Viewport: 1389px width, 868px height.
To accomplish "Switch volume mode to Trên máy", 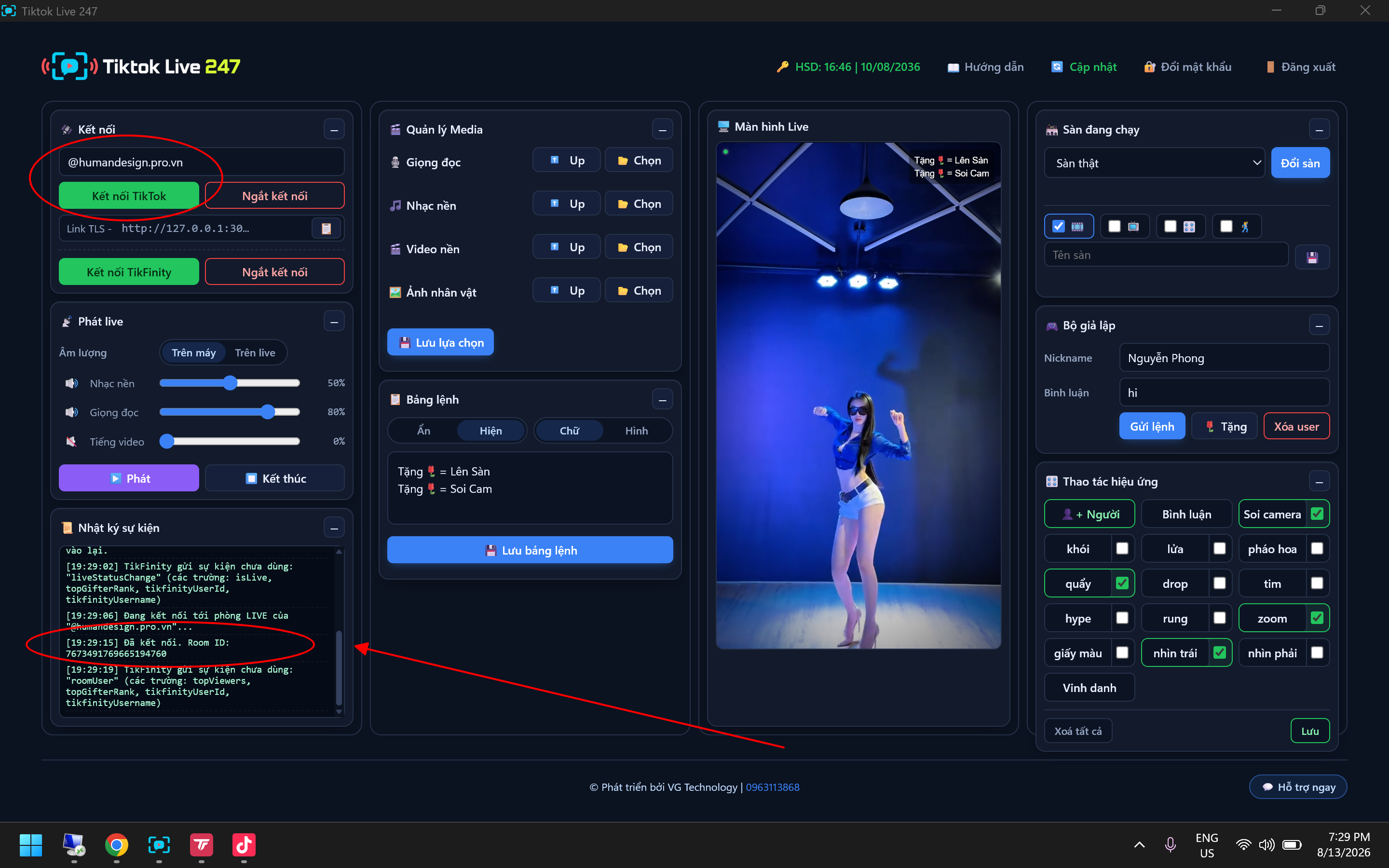I will [x=193, y=353].
